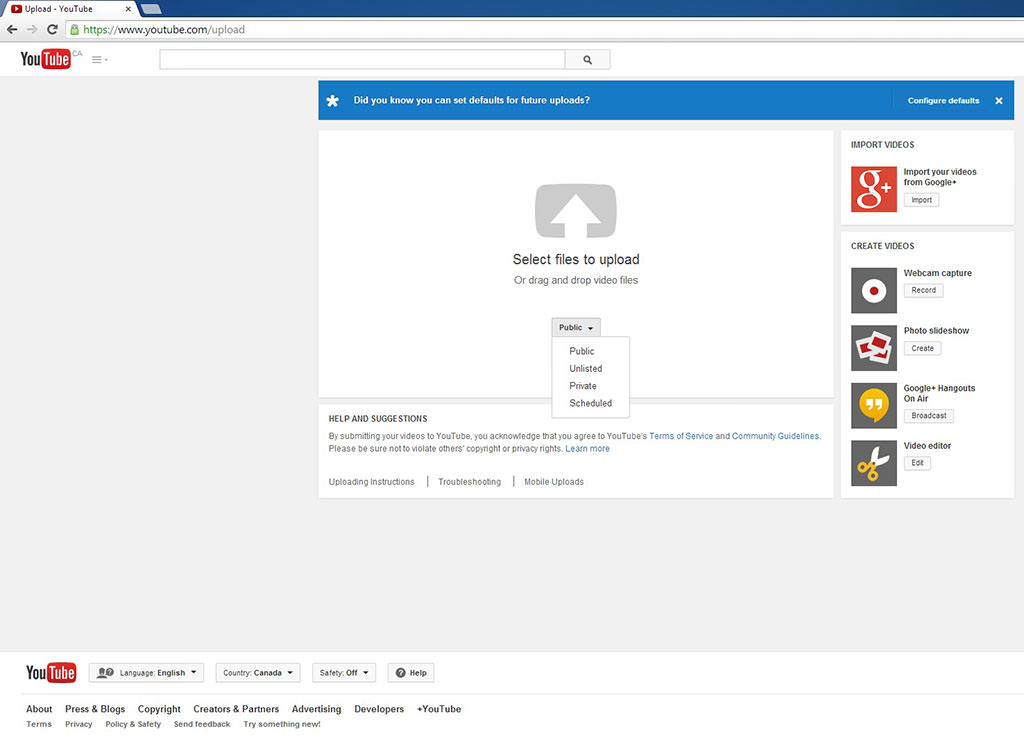Image resolution: width=1024 pixels, height=749 pixels.
Task: Click the Configure defaults button
Action: click(943, 101)
